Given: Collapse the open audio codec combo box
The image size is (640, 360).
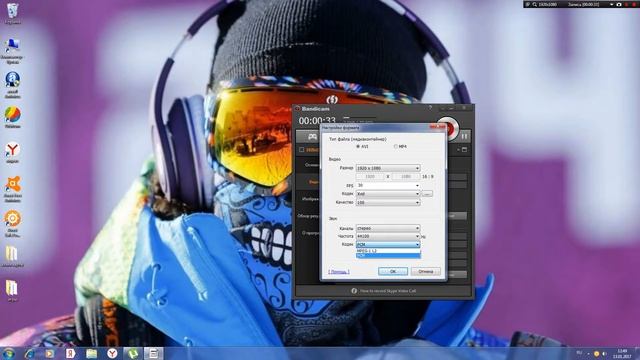Looking at the screenshot, I should (x=388, y=244).
